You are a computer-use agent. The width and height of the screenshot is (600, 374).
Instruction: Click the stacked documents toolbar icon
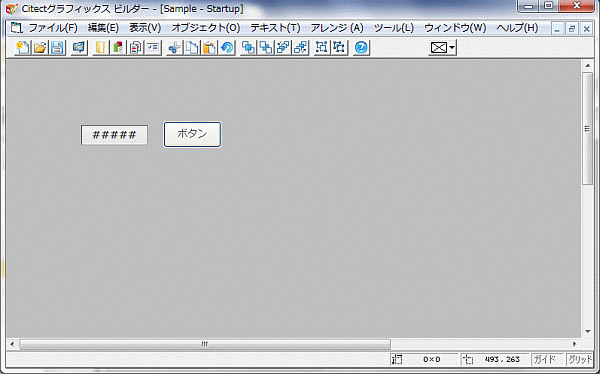point(135,48)
